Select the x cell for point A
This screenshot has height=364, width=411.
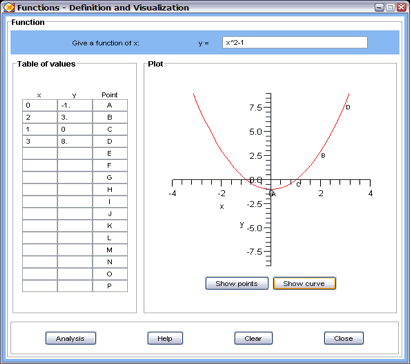coord(40,105)
